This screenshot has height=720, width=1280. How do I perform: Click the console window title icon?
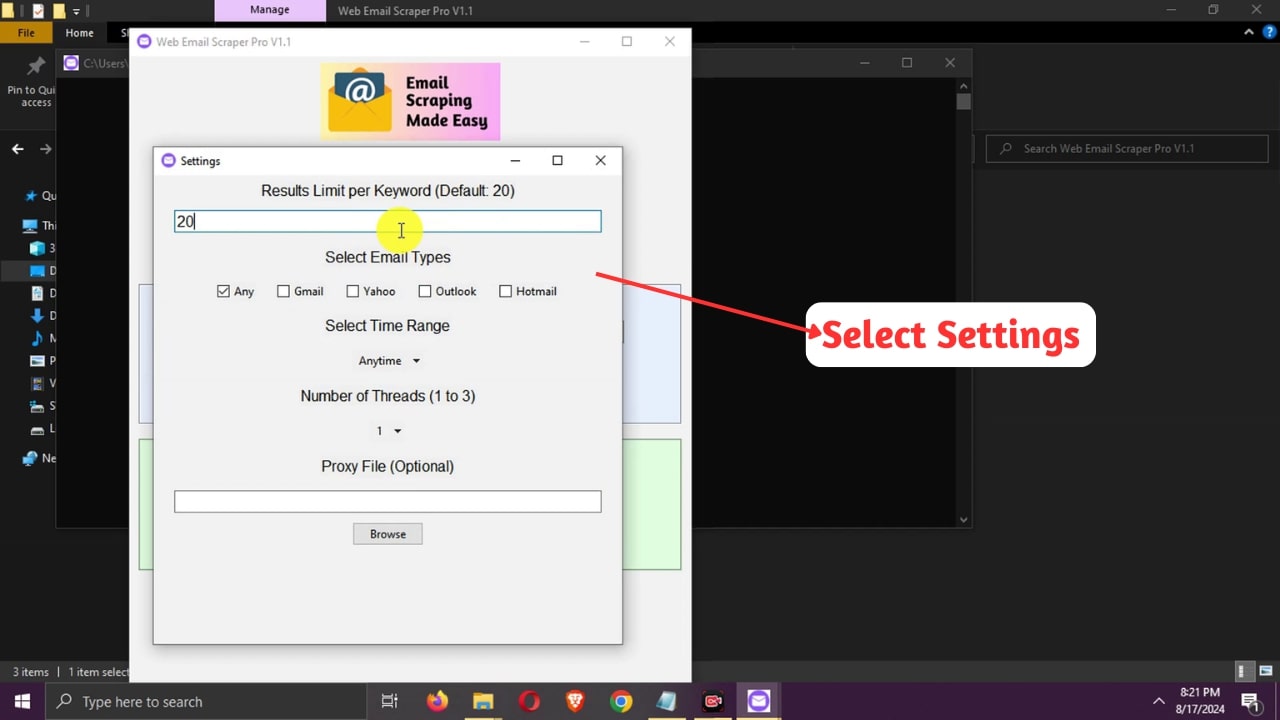pos(71,63)
